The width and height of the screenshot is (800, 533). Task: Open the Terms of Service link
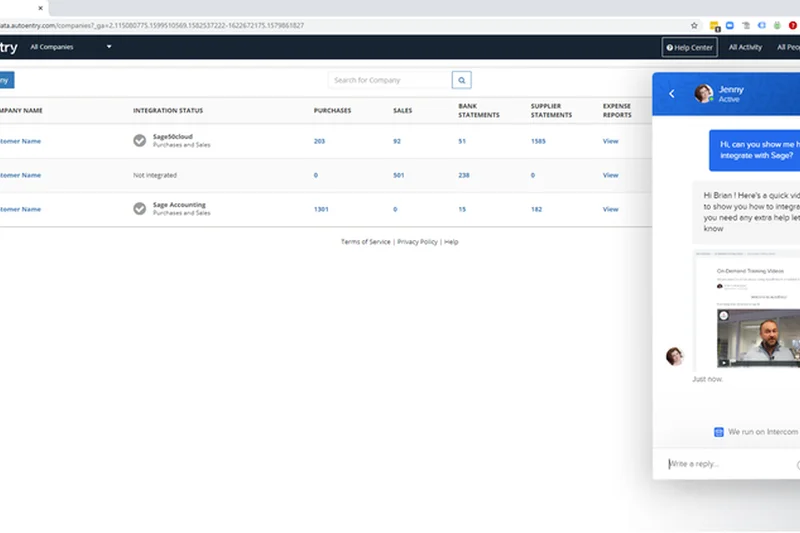[x=366, y=242]
